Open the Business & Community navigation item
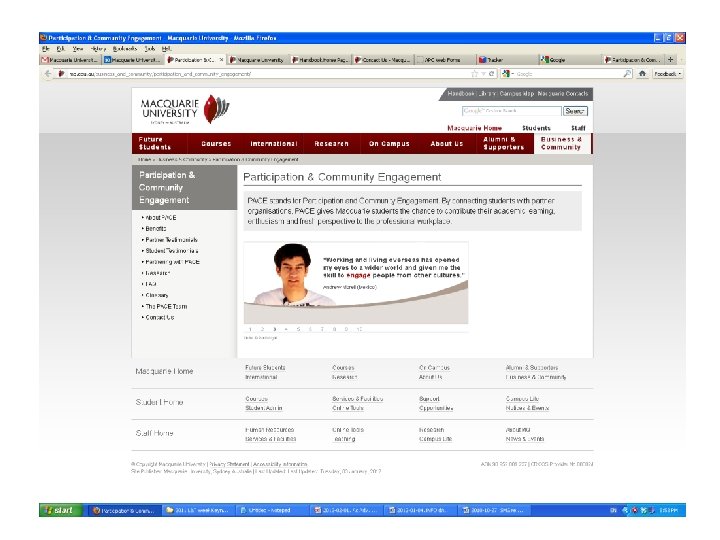 [561, 143]
